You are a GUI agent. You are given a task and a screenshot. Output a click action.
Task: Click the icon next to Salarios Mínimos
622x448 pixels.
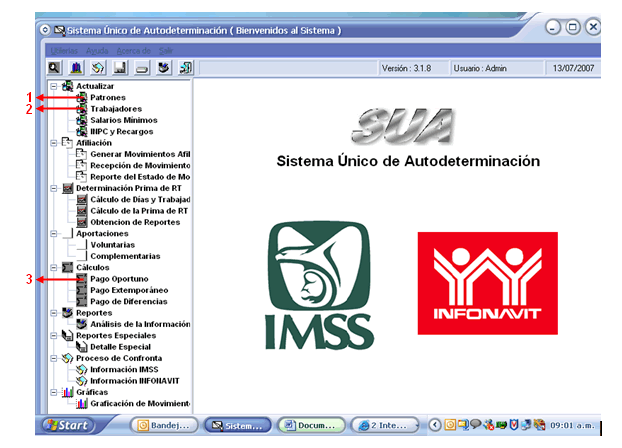pos(82,120)
